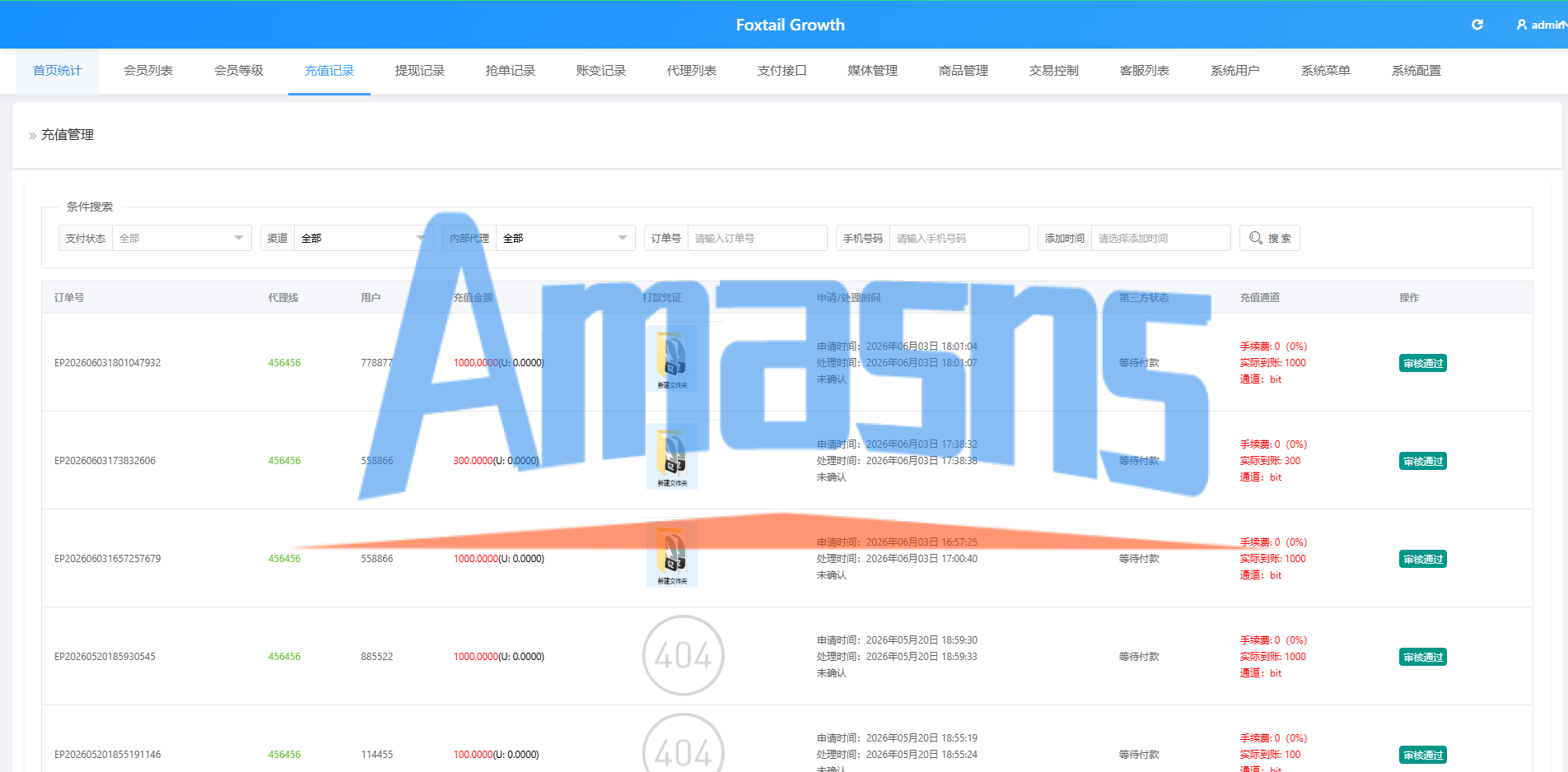The height and width of the screenshot is (772, 1568).
Task: Switch to the 交易控制 tab
Action: pos(1054,71)
